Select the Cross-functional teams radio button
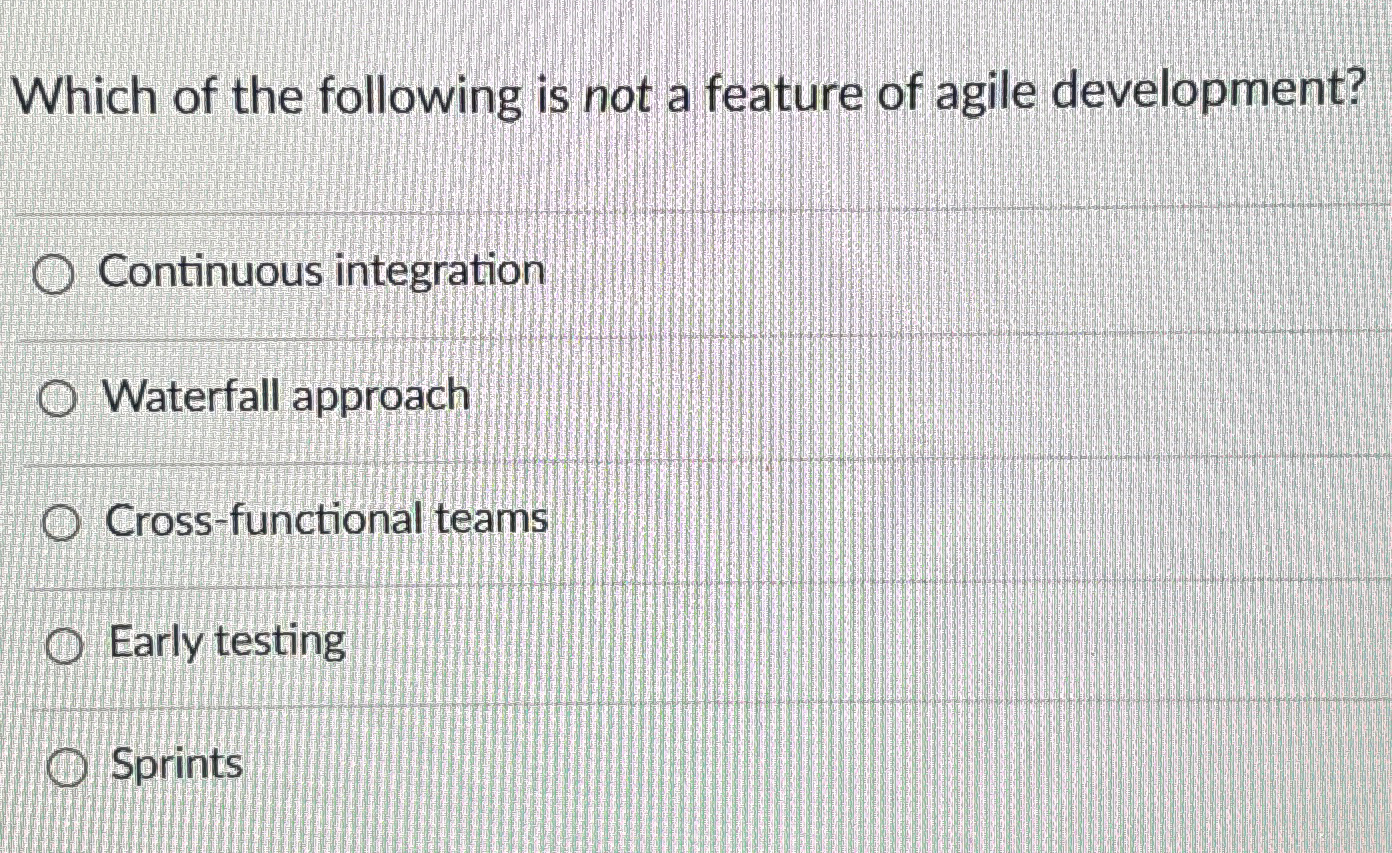The image size is (1392, 853). pyautogui.click(x=59, y=520)
